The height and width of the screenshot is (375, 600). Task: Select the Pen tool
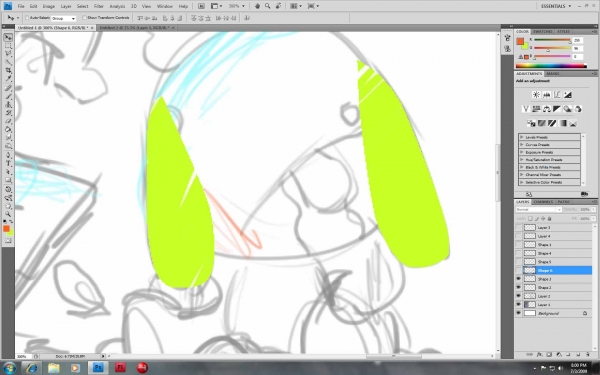point(8,155)
